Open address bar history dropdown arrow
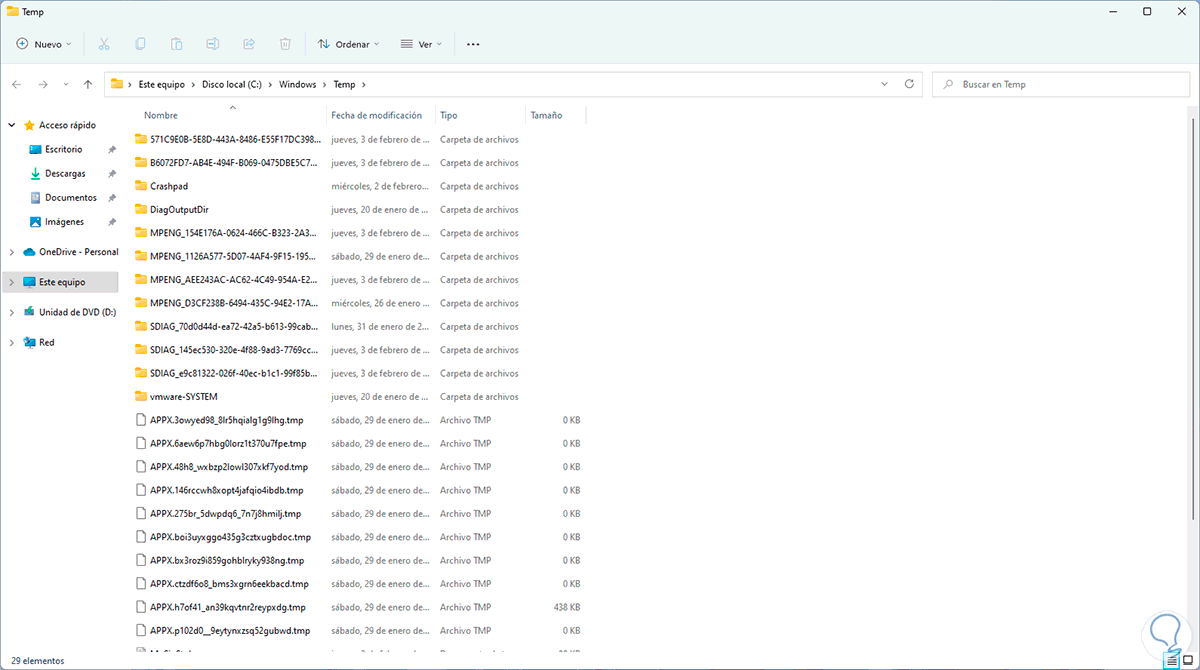The width and height of the screenshot is (1200, 670). [882, 84]
